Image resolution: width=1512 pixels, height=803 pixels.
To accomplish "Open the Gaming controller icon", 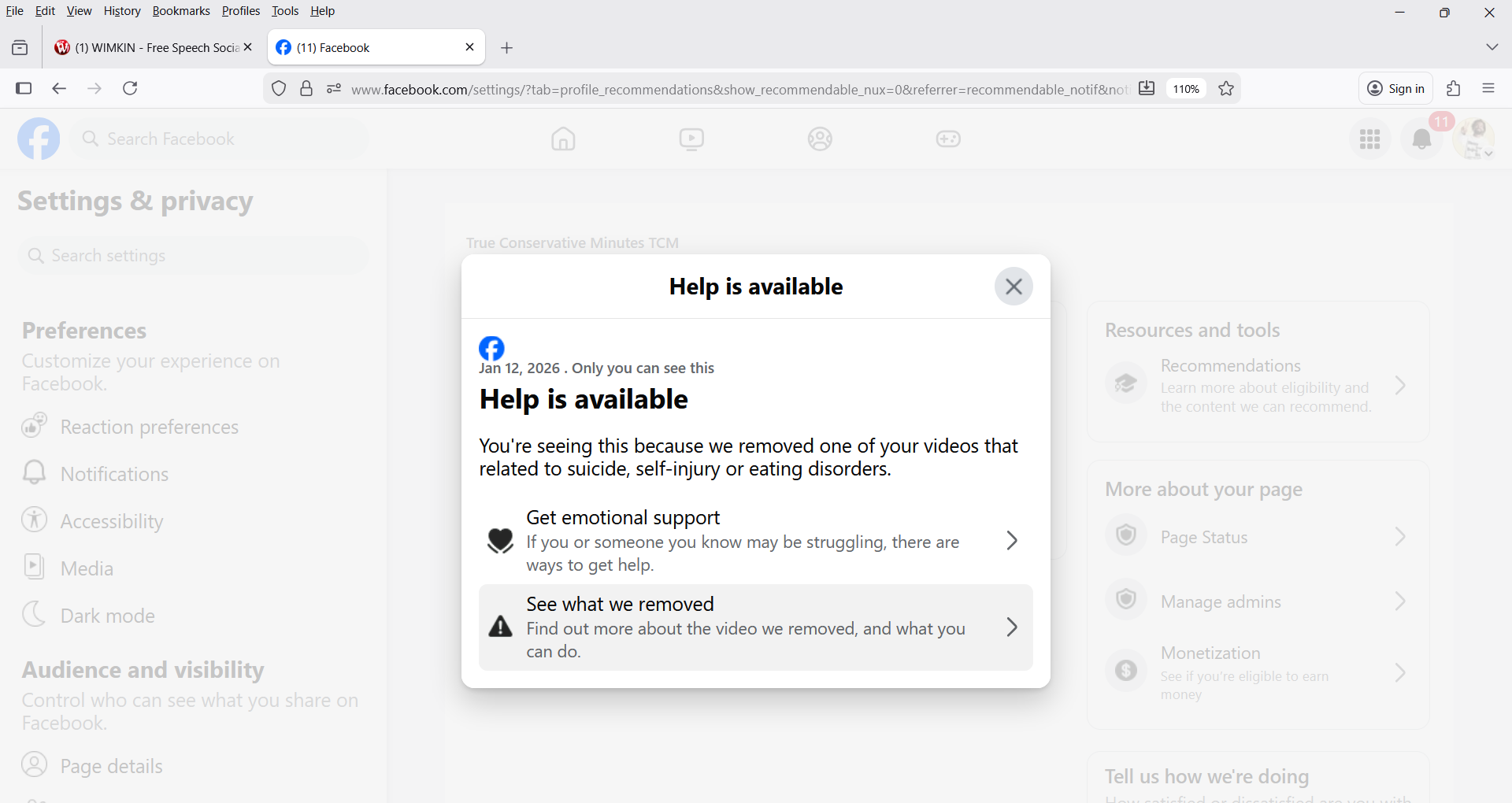I will [x=948, y=139].
